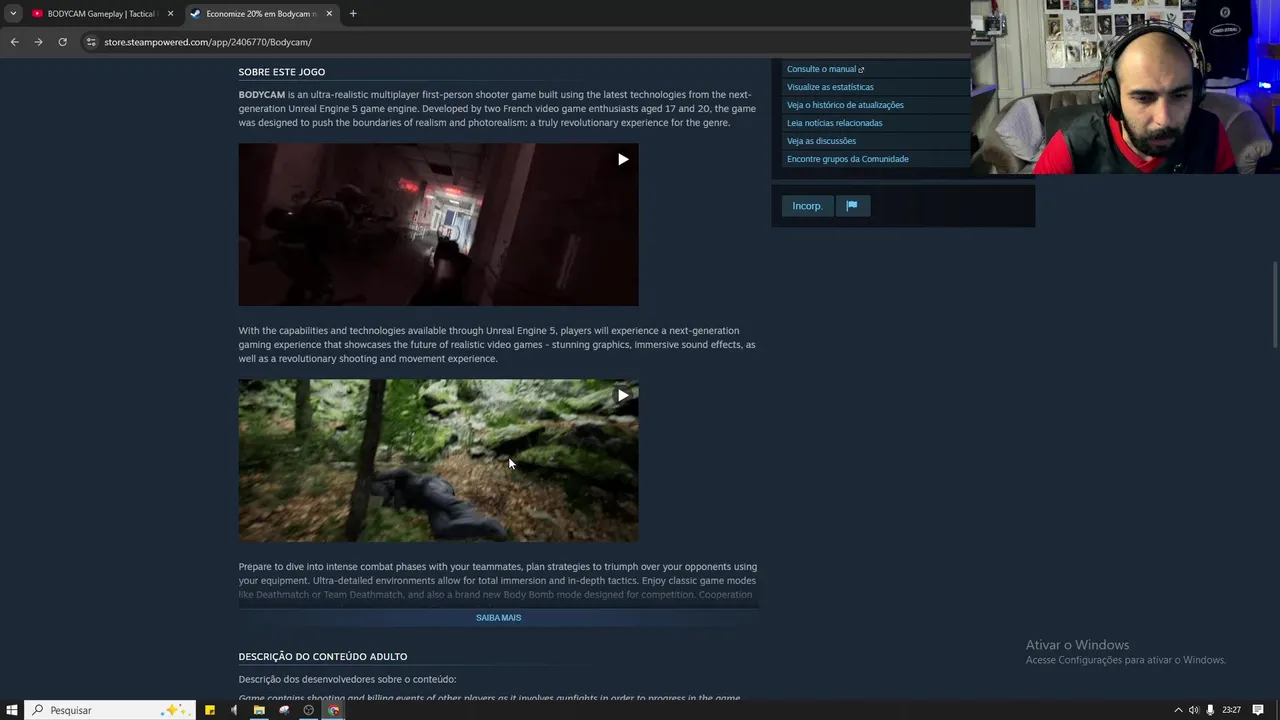Open a new browser tab
Viewport: 1280px width, 720px height.
tap(353, 14)
